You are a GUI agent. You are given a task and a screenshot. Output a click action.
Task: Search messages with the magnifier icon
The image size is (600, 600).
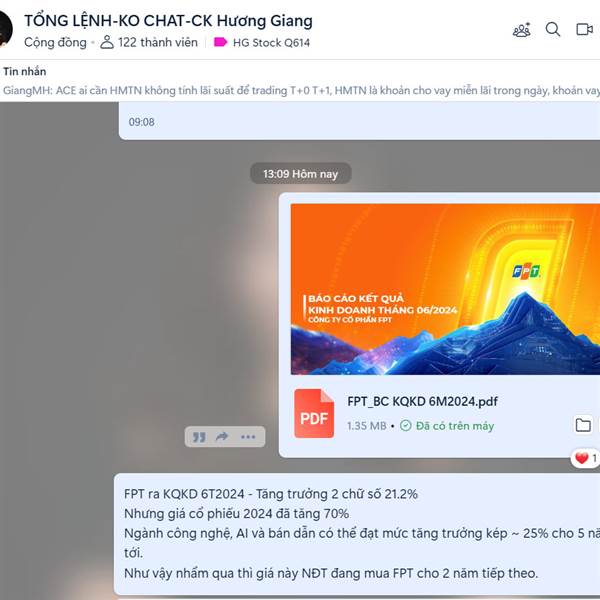[x=553, y=29]
